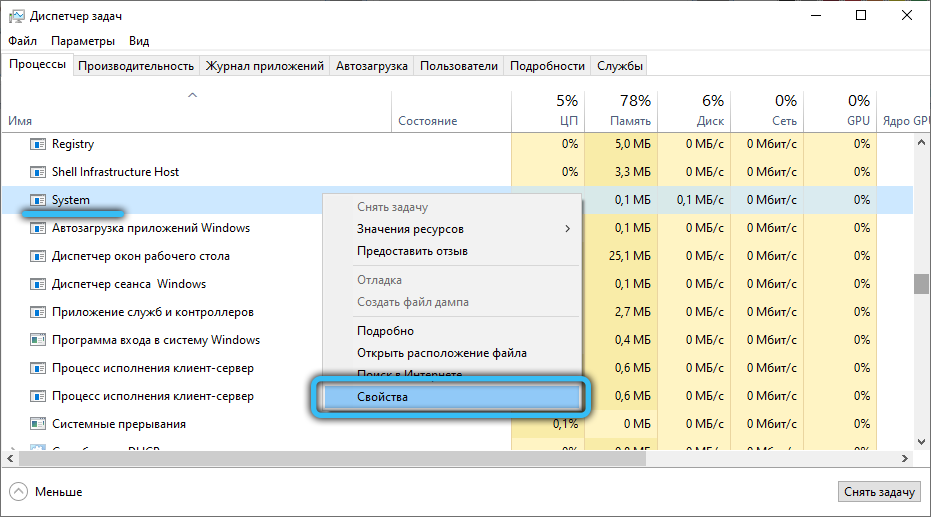Collapse view with the Меньше arrow button
This screenshot has height=517, width=931.
(x=20, y=492)
